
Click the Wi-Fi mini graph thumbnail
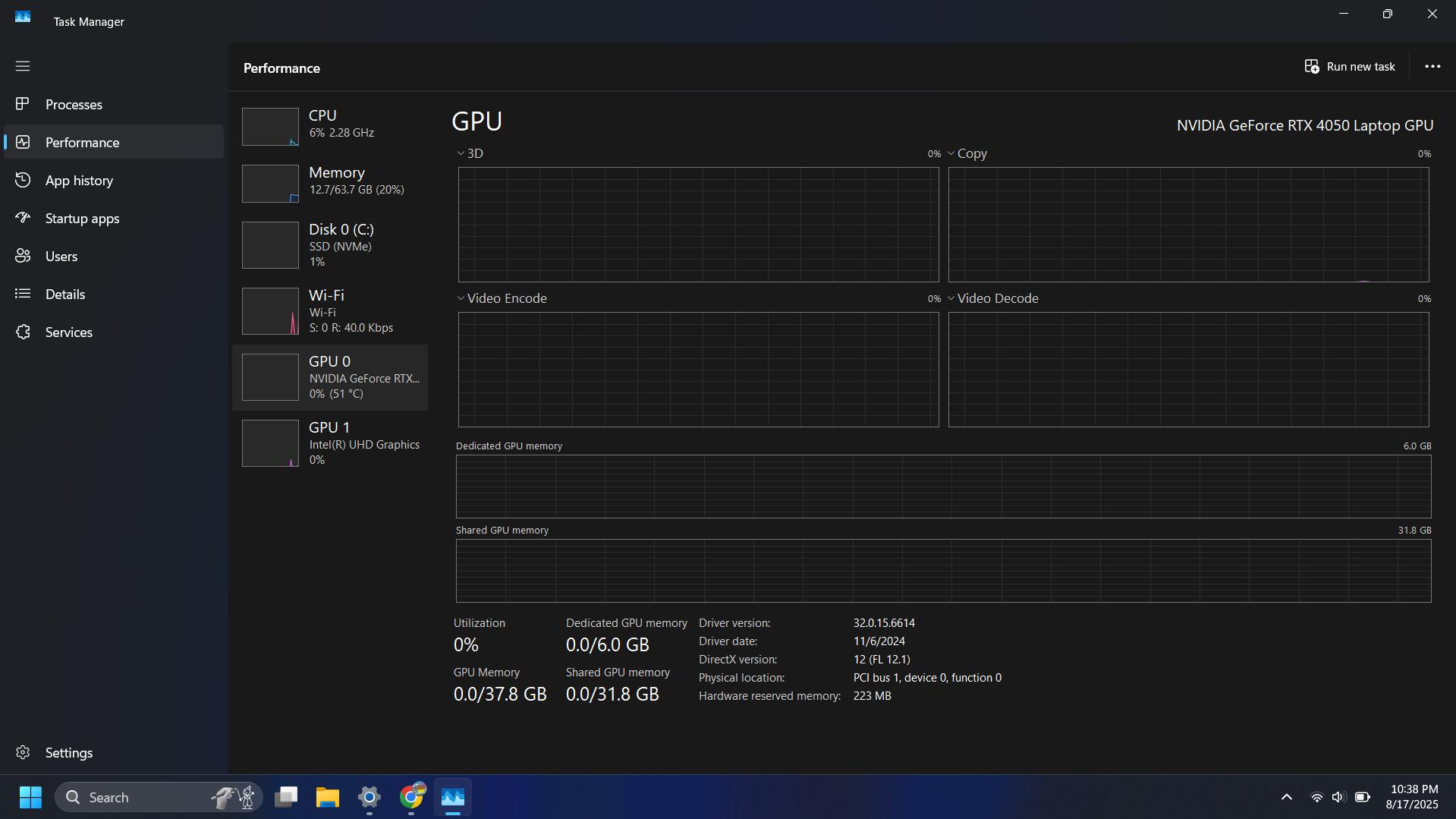[270, 311]
